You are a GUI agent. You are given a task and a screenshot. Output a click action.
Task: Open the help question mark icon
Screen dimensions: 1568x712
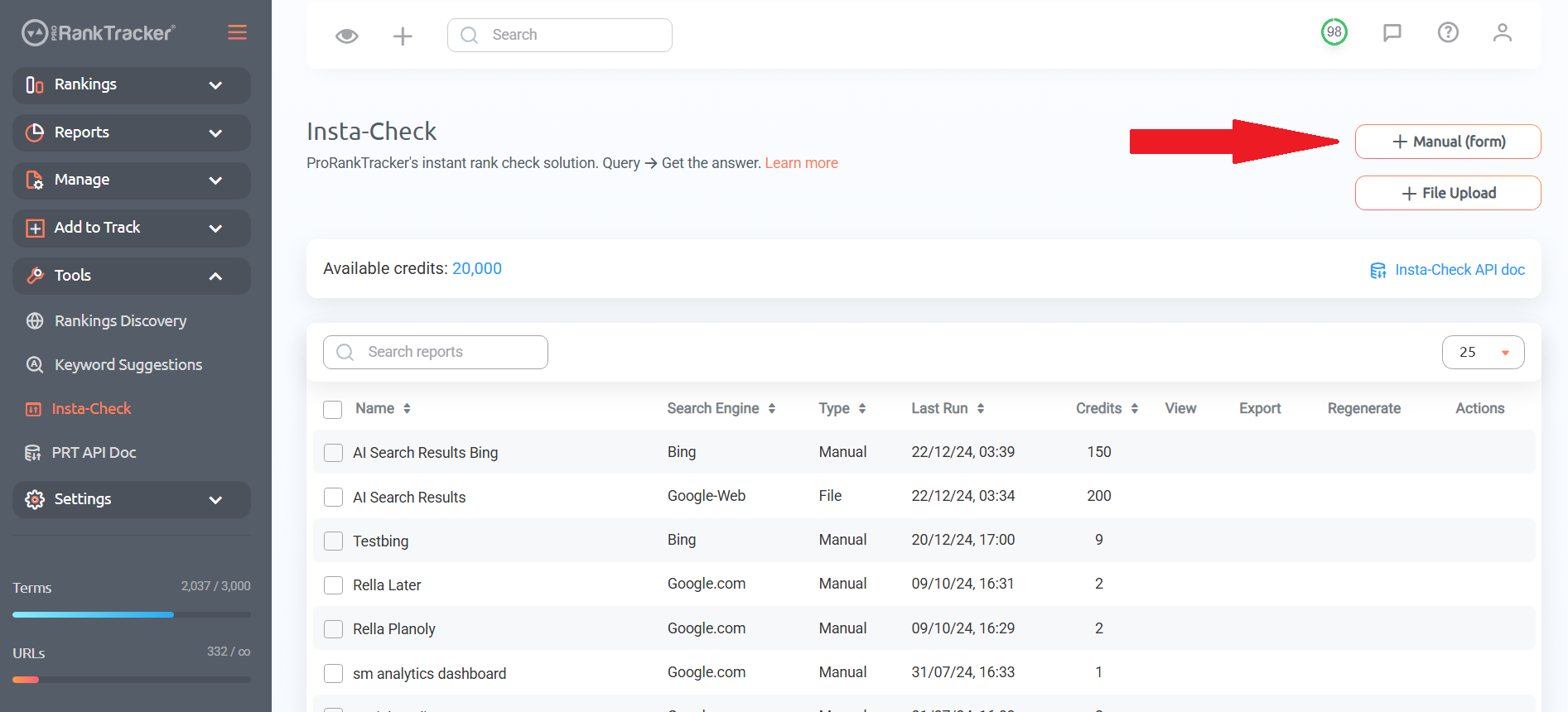click(1448, 32)
